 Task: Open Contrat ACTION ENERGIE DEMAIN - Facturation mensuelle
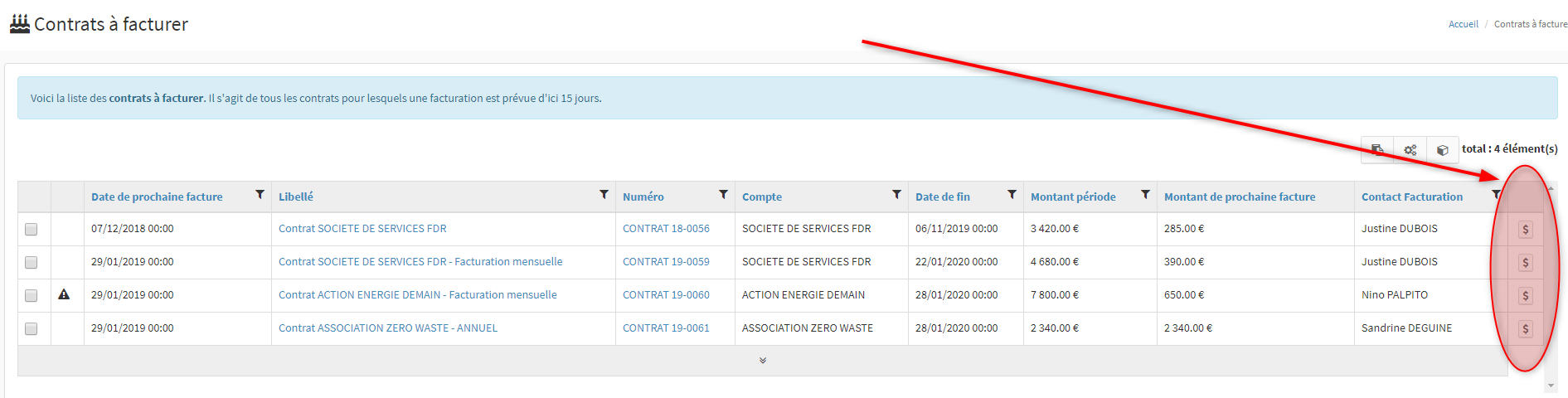coord(418,295)
